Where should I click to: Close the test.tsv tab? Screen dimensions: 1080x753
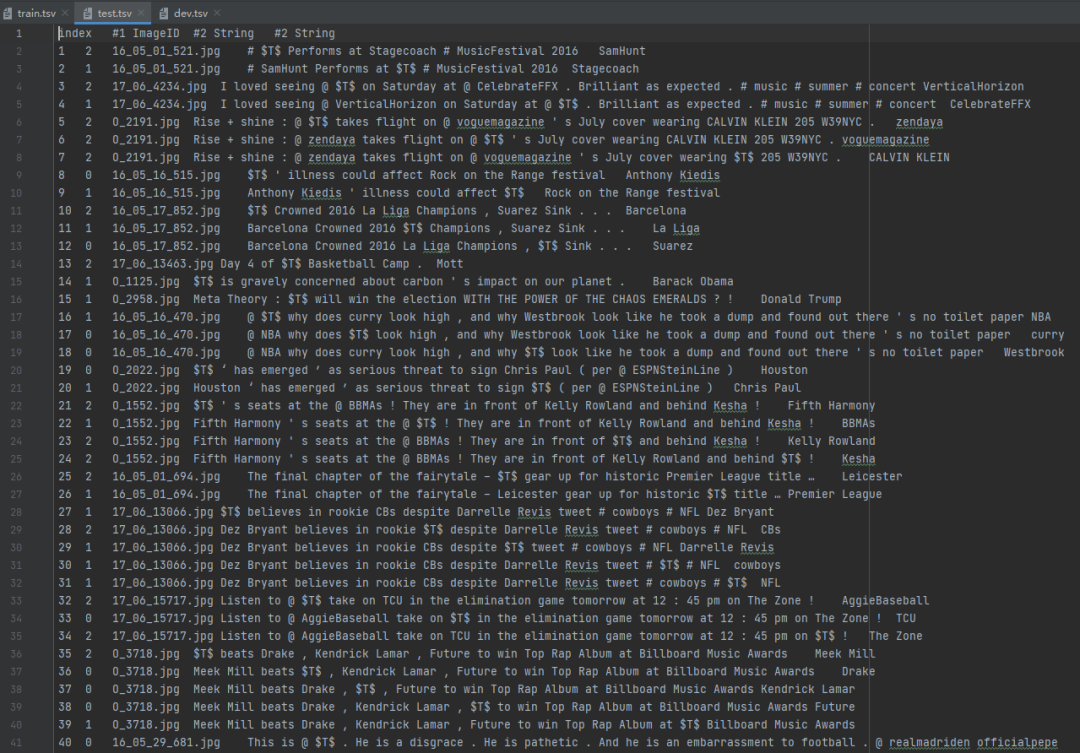(x=141, y=13)
